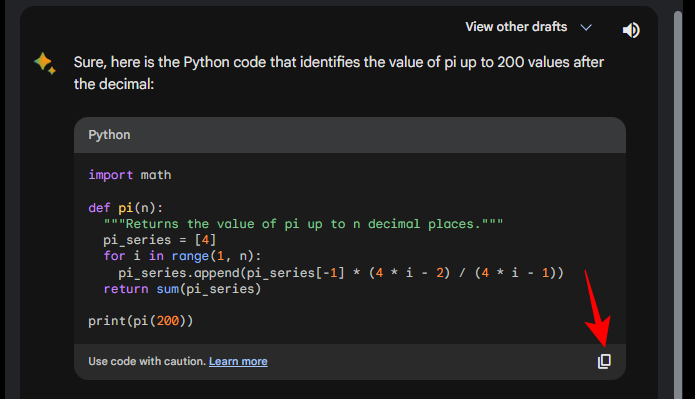The width and height of the screenshot is (695, 399).
Task: Place cursor on 'def pi(n):' line
Action: pyautogui.click(x=125, y=208)
